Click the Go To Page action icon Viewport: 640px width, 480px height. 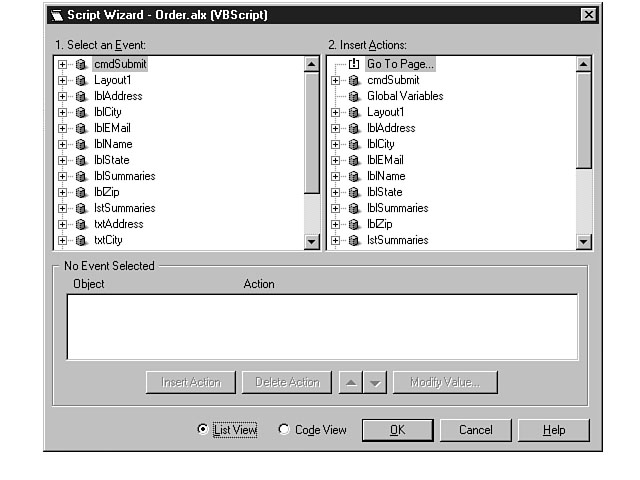pyautogui.click(x=353, y=64)
